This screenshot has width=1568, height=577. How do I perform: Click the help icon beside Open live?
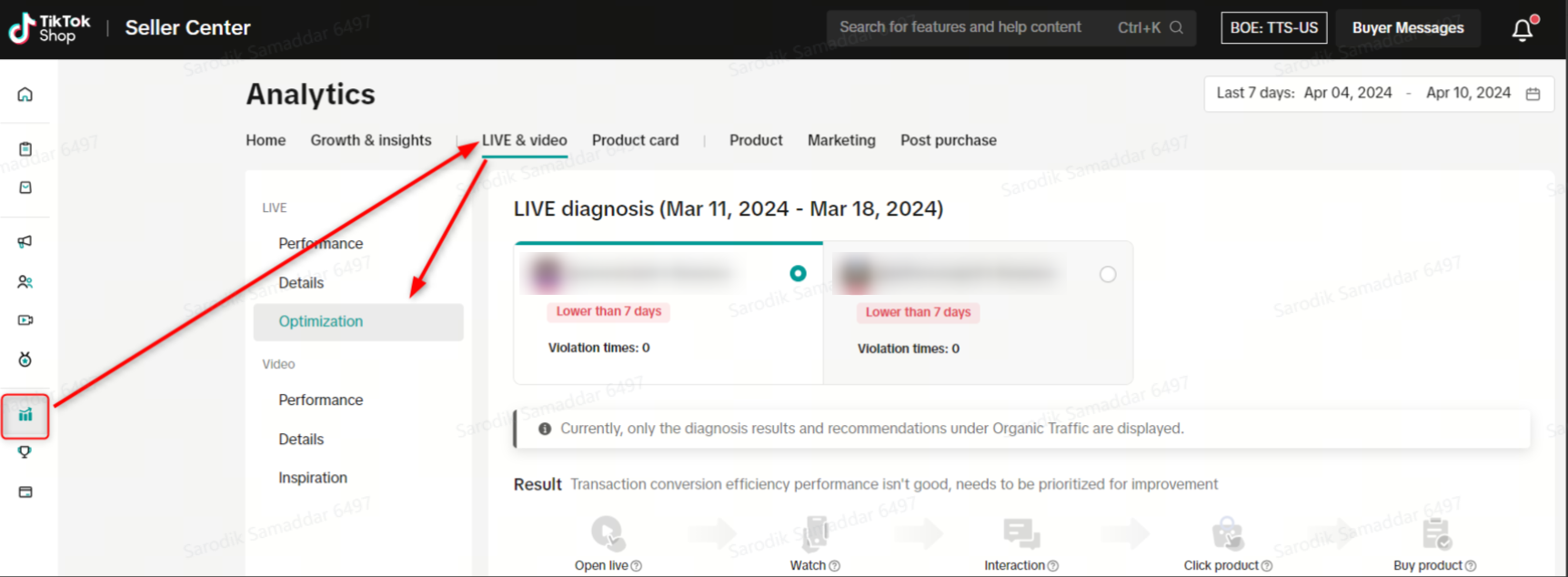tap(637, 566)
